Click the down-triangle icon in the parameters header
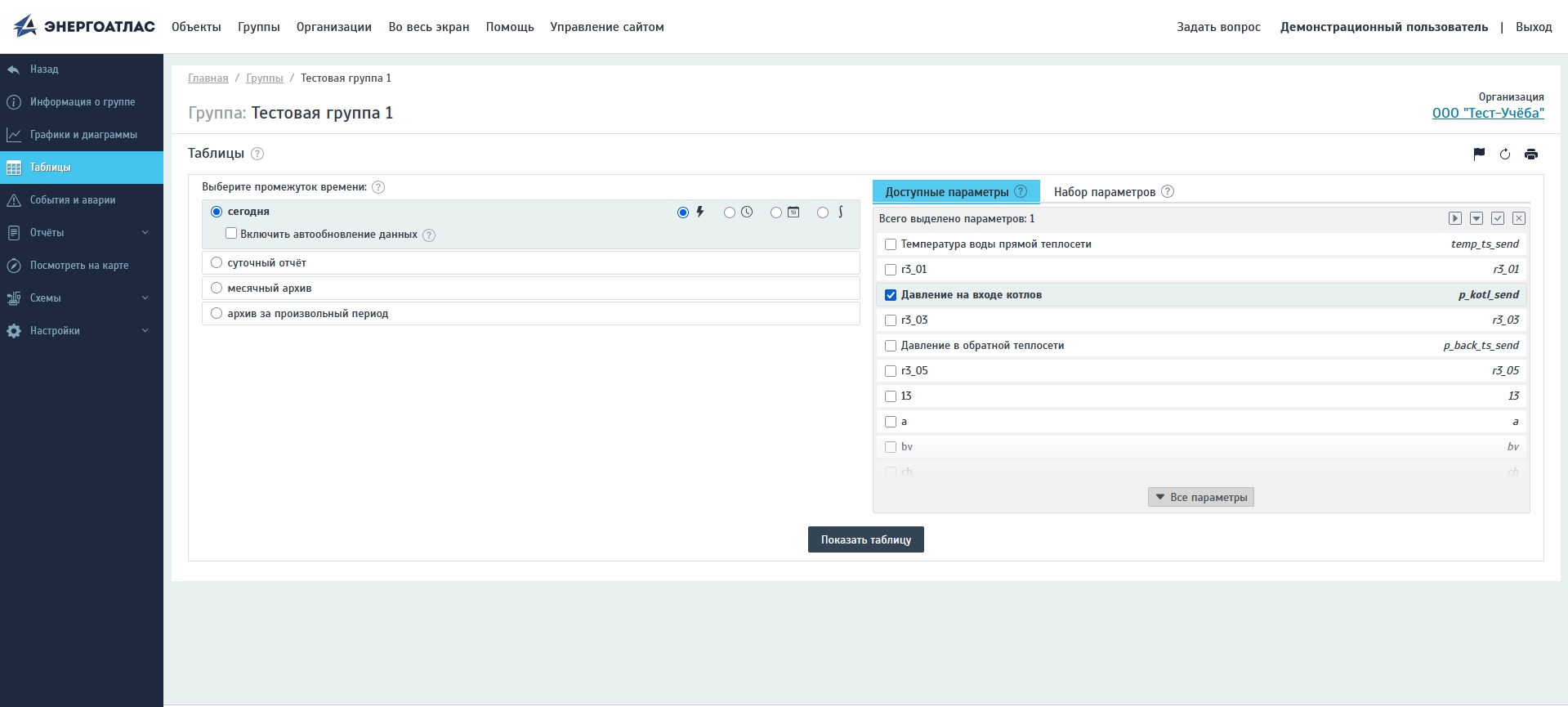The image size is (1568, 707). [1476, 218]
